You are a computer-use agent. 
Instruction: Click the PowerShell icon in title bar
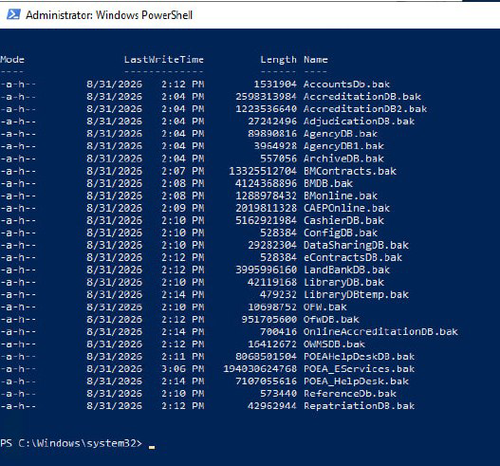tap(13, 15)
